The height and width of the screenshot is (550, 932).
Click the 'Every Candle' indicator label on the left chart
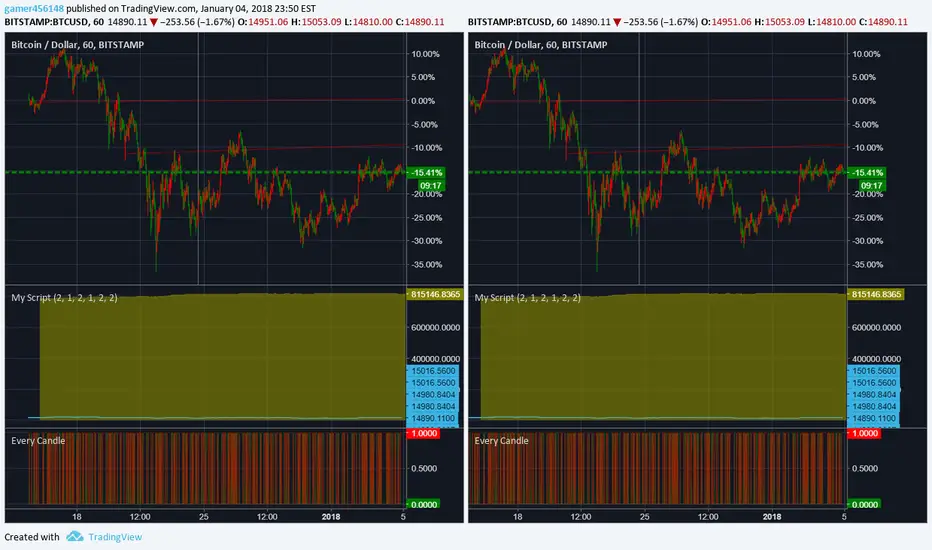point(38,441)
